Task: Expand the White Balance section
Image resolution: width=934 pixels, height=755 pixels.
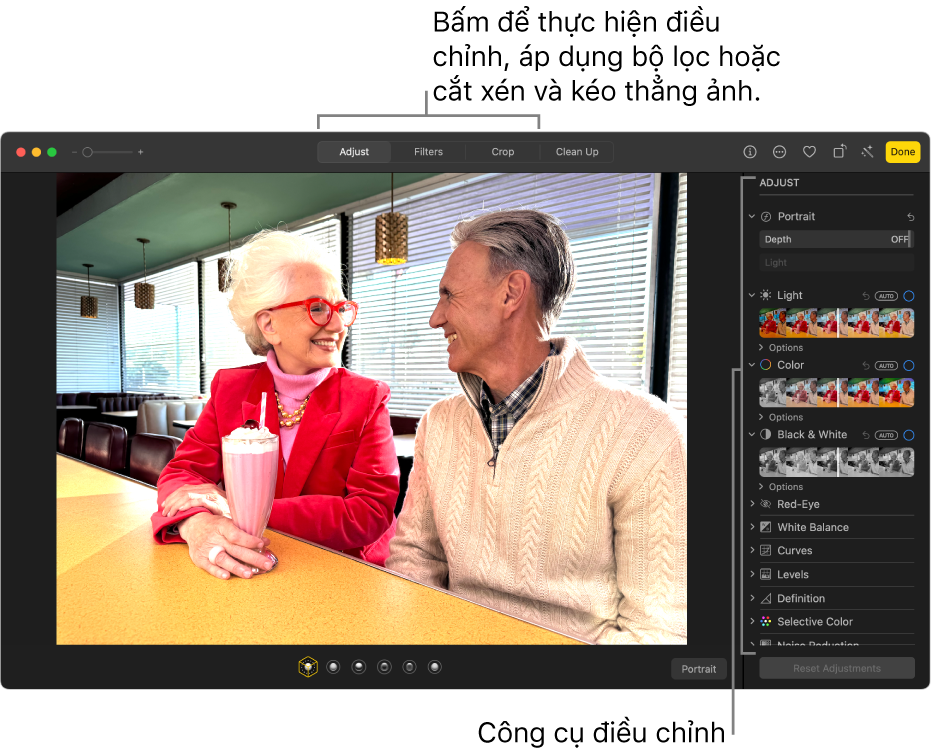Action: pos(752,527)
